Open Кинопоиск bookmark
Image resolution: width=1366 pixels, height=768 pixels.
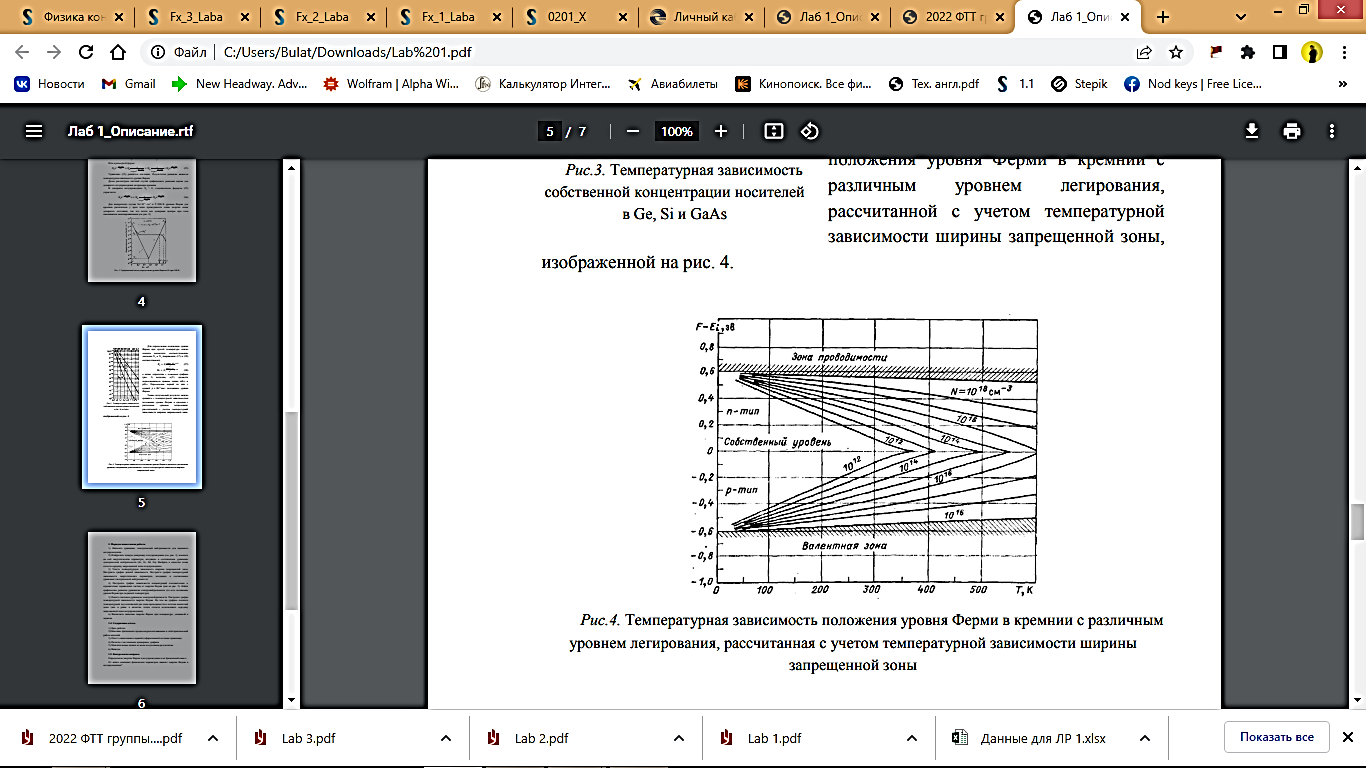click(804, 84)
